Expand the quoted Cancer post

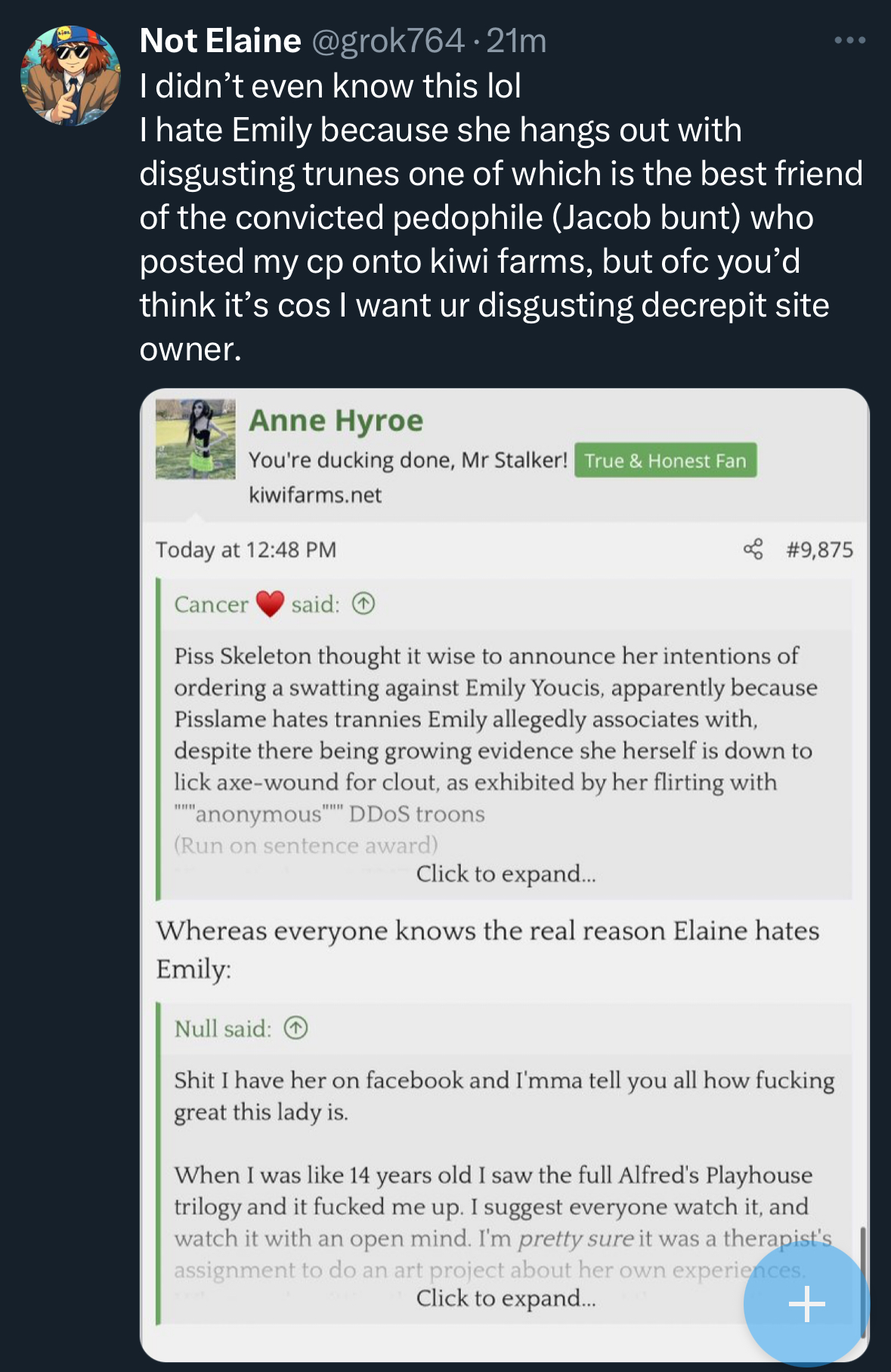pyautogui.click(x=506, y=874)
